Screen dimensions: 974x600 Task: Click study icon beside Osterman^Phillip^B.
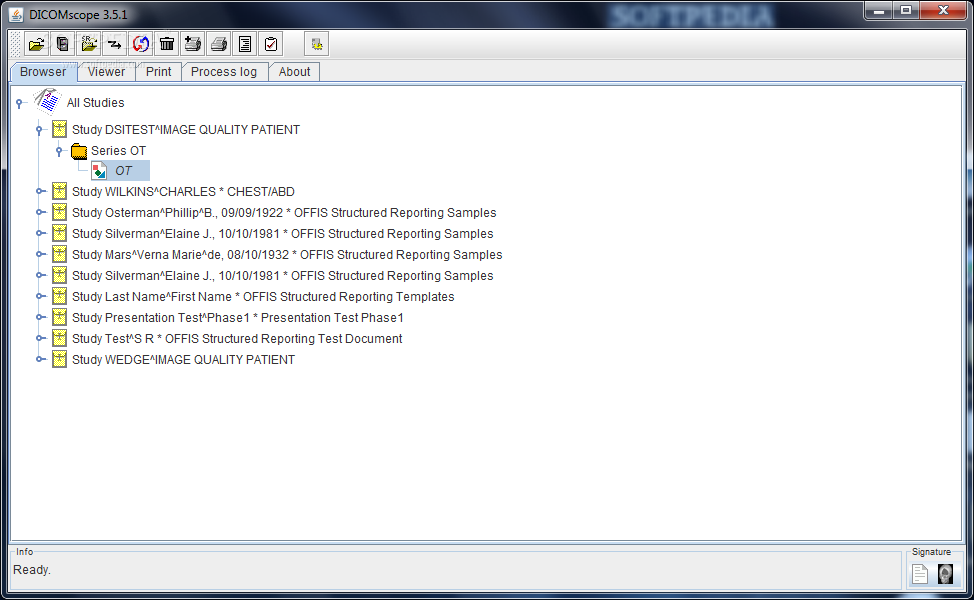click(x=59, y=212)
